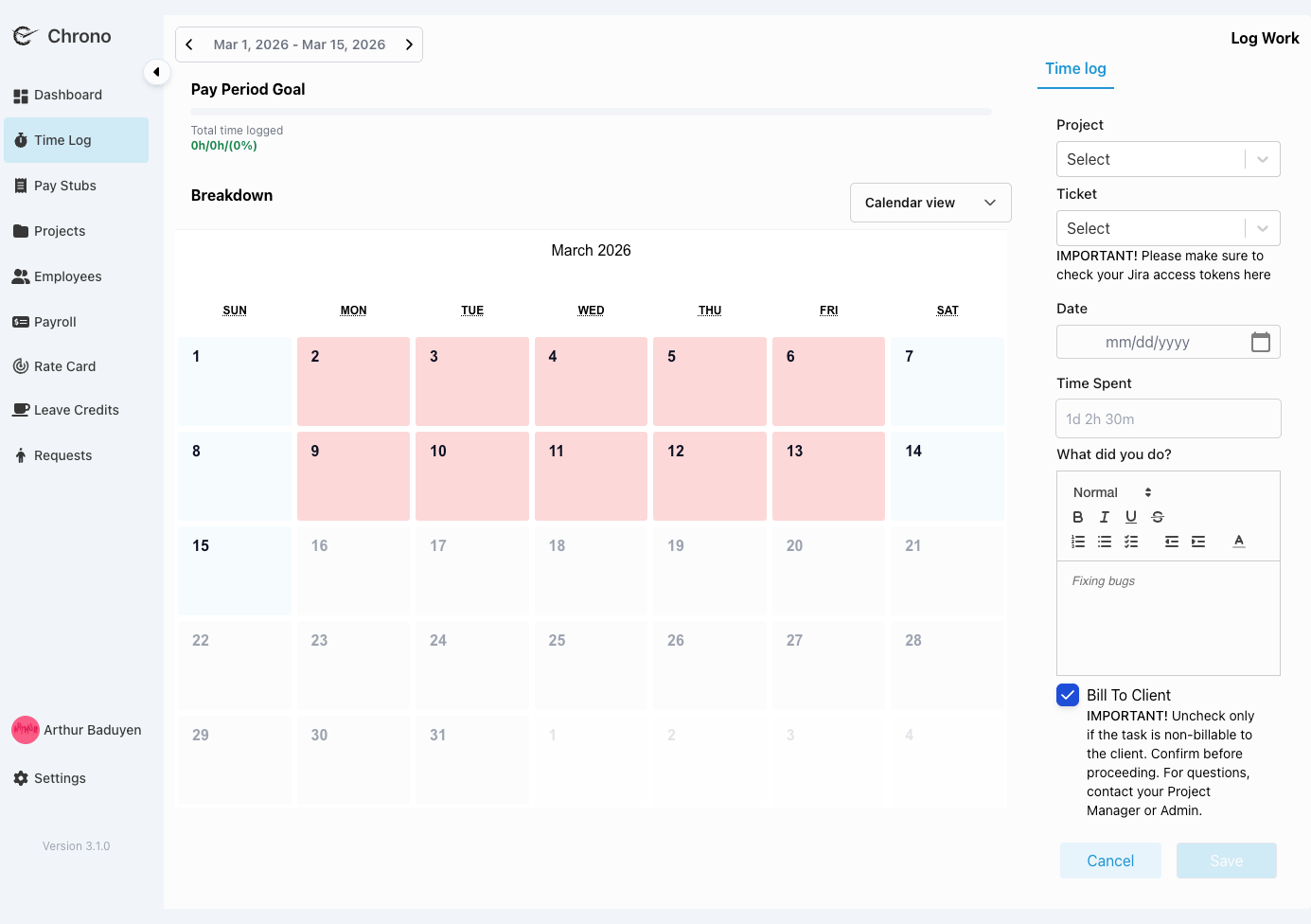
Task: Uncheck the Bill To Client checkbox
Action: 1068,695
